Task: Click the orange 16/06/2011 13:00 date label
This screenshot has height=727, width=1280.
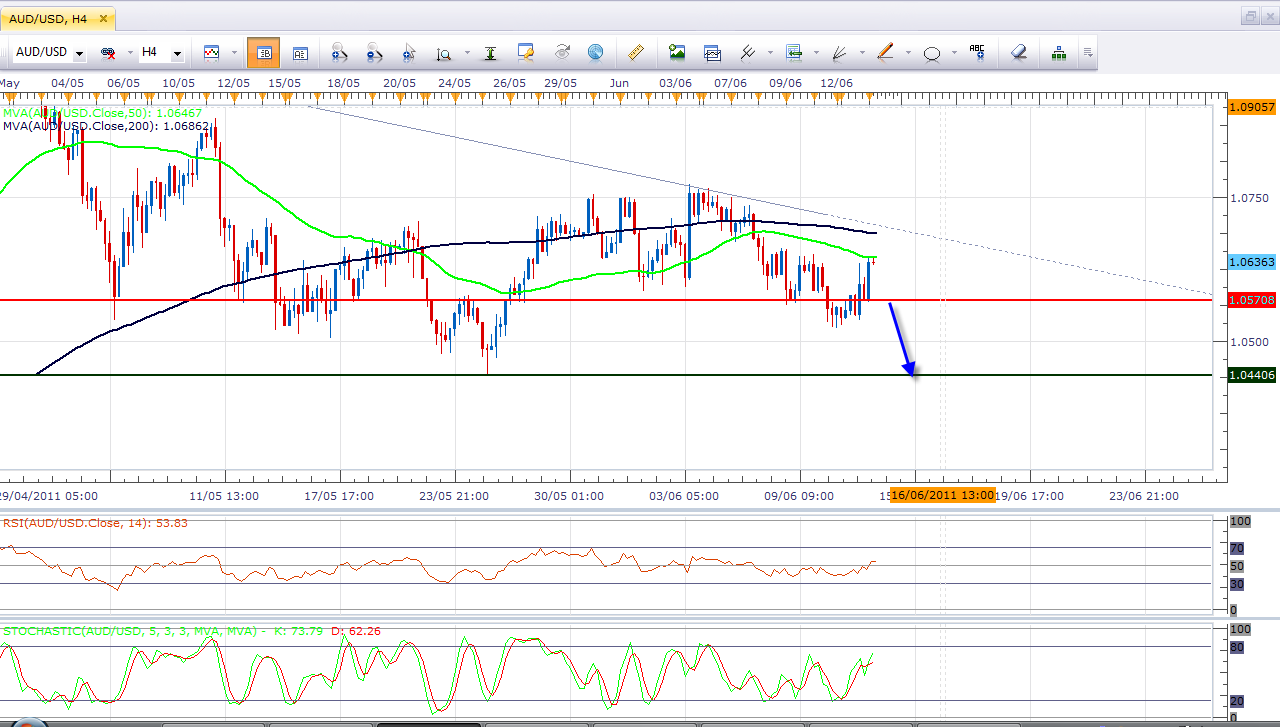Action: pos(942,495)
